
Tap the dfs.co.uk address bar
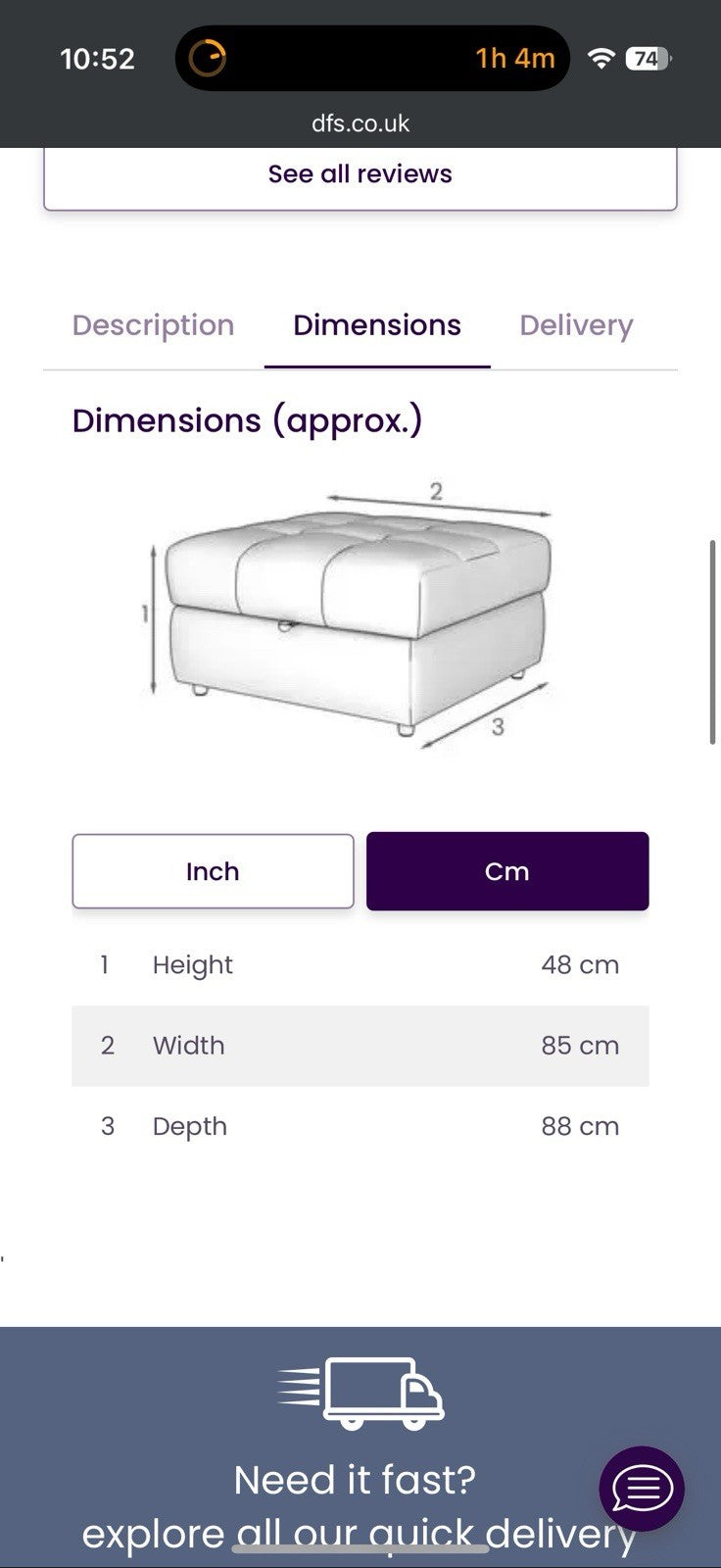pos(360,123)
